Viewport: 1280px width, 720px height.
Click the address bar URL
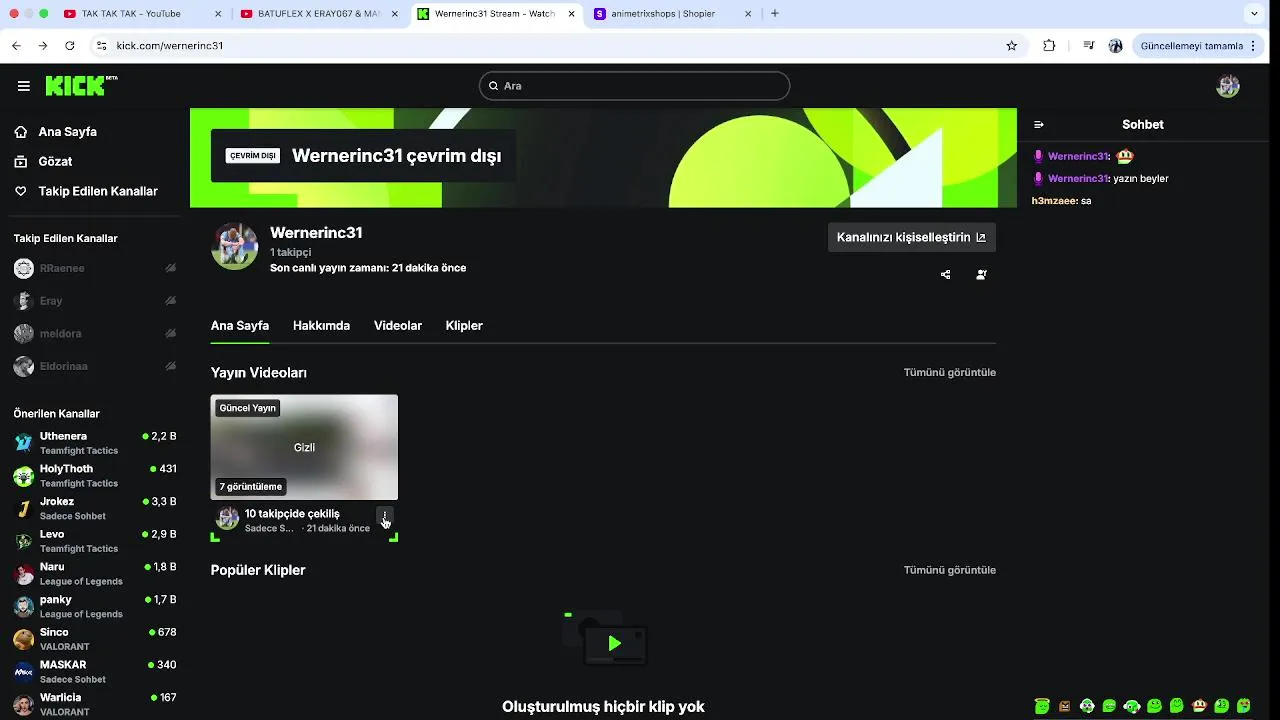point(170,45)
